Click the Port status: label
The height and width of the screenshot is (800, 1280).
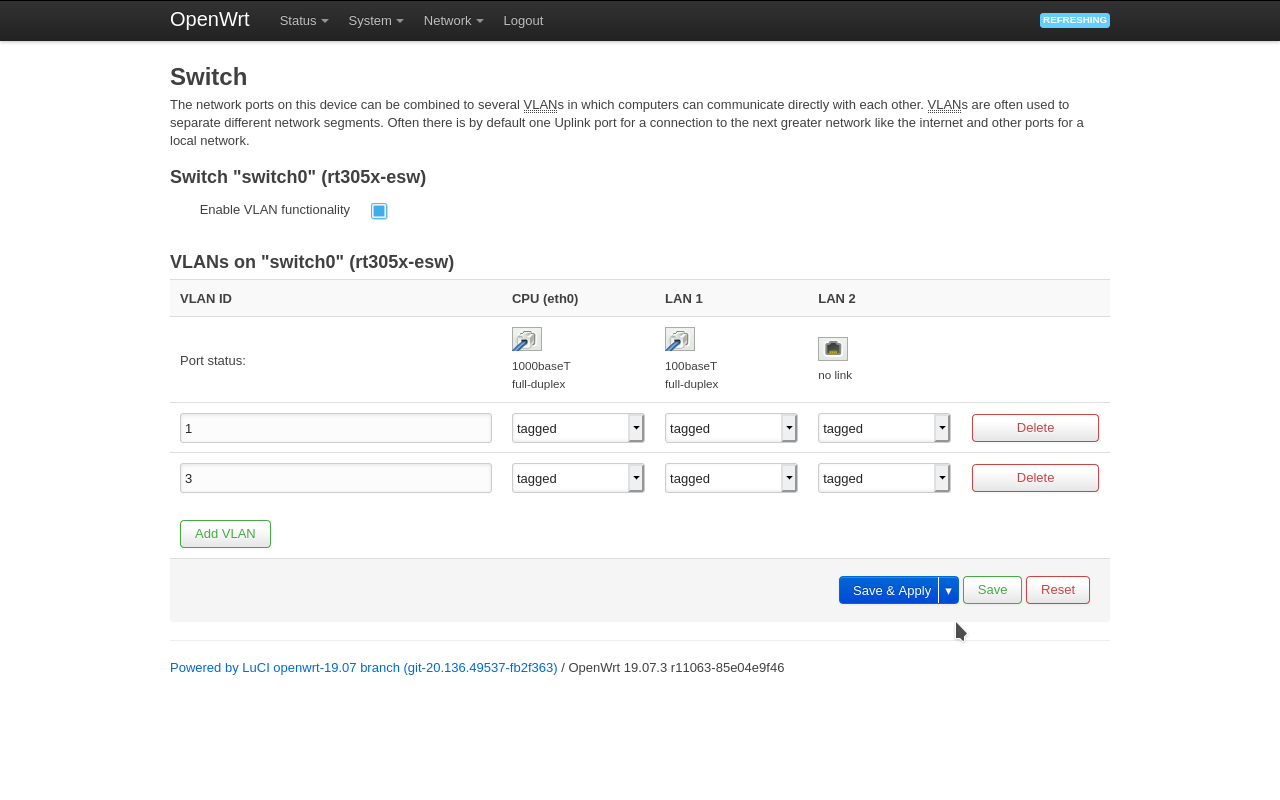(213, 360)
